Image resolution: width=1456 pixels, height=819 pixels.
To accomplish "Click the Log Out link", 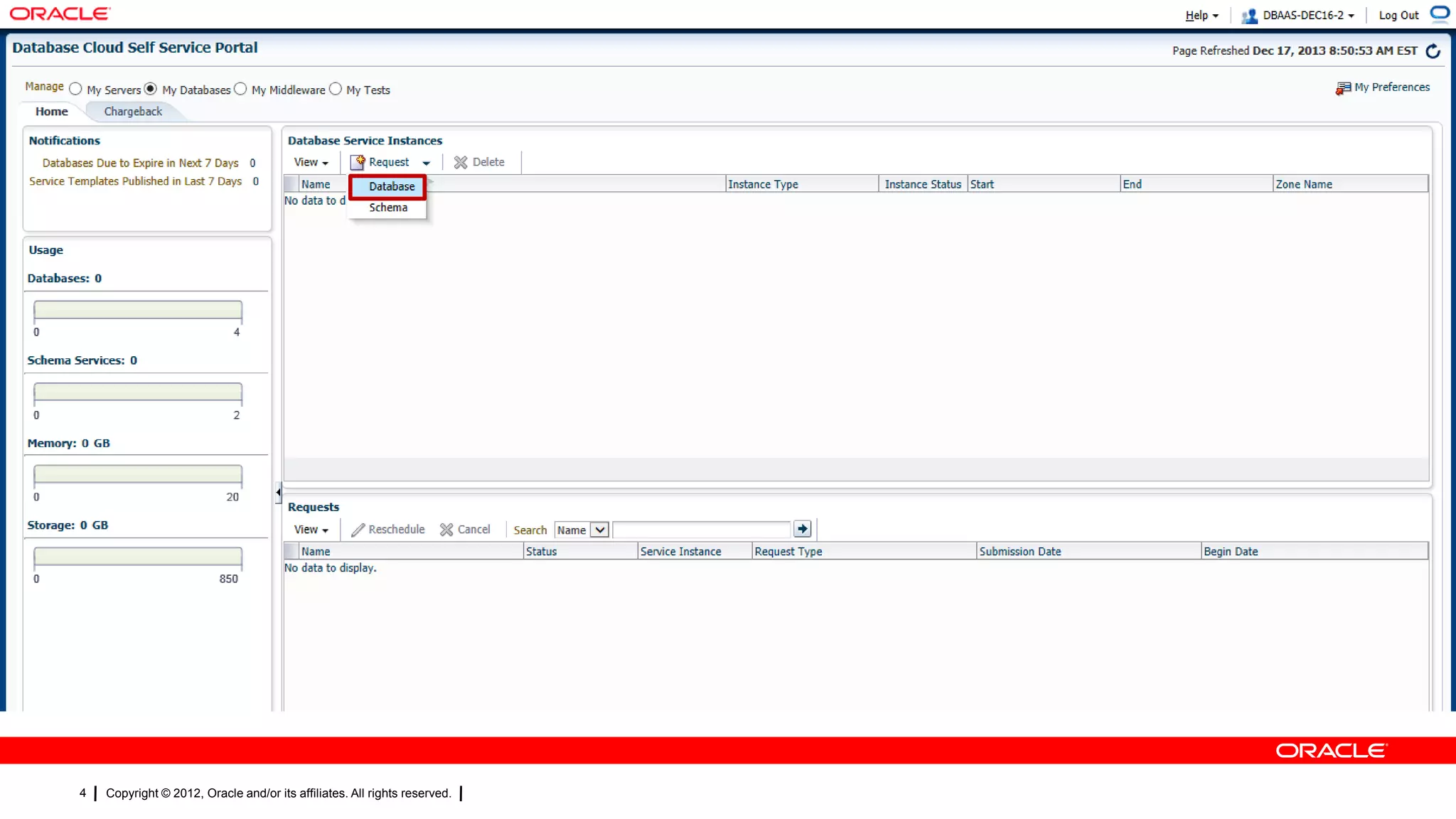I will 1398,16.
